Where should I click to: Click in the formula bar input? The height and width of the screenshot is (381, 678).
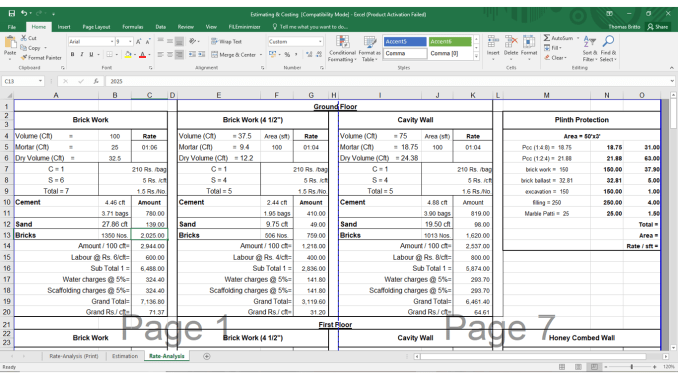[389, 81]
